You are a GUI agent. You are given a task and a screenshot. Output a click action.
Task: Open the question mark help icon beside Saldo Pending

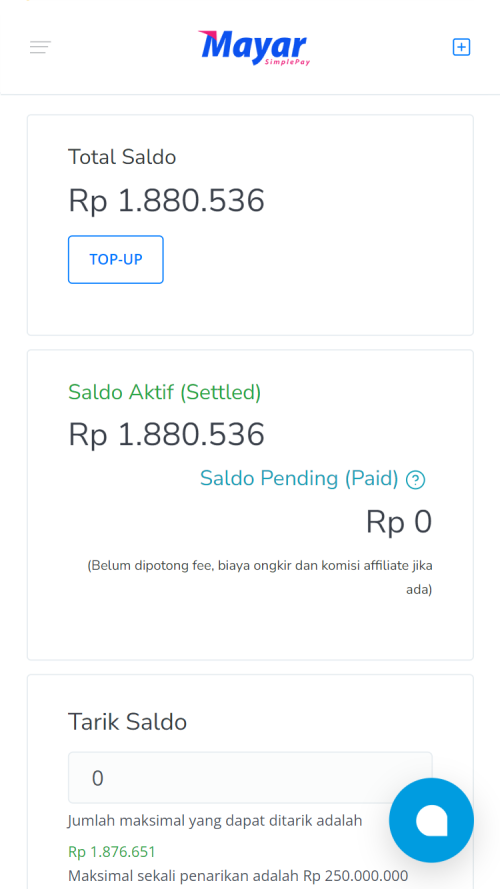[416, 480]
